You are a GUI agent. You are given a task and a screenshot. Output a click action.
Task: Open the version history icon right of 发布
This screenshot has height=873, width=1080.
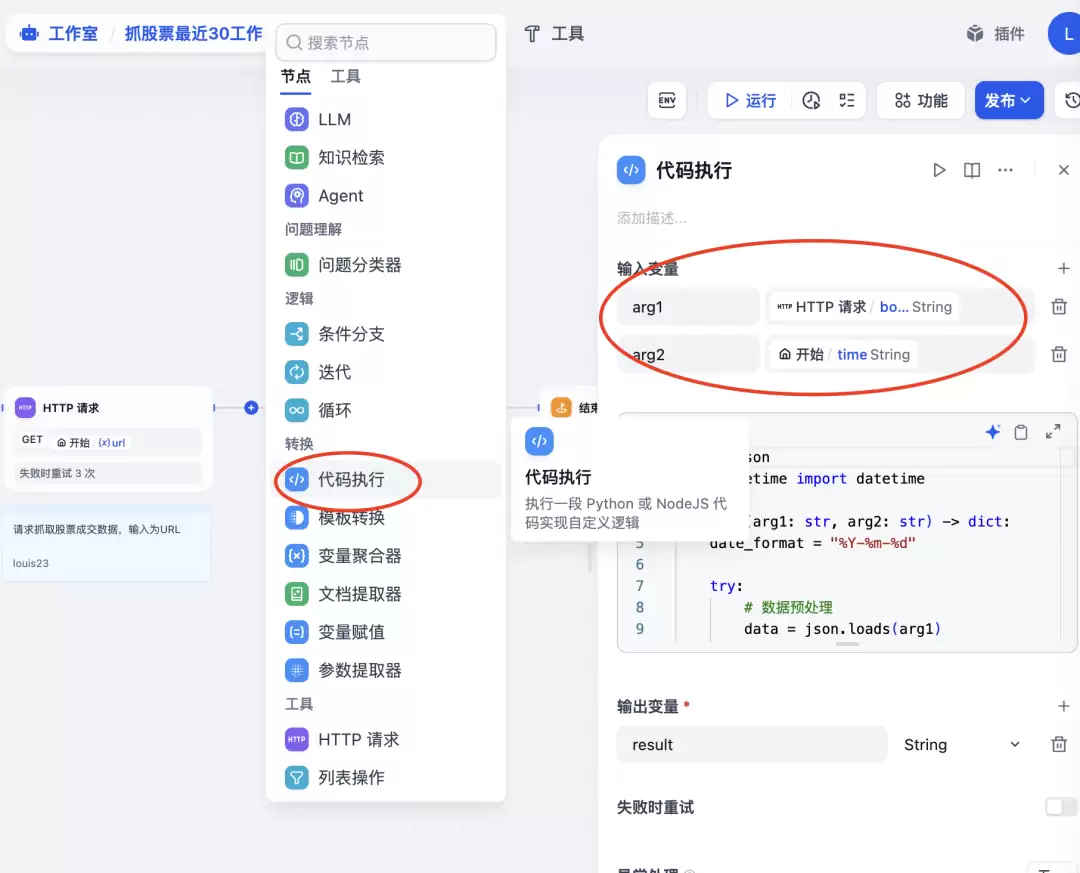tap(1072, 101)
